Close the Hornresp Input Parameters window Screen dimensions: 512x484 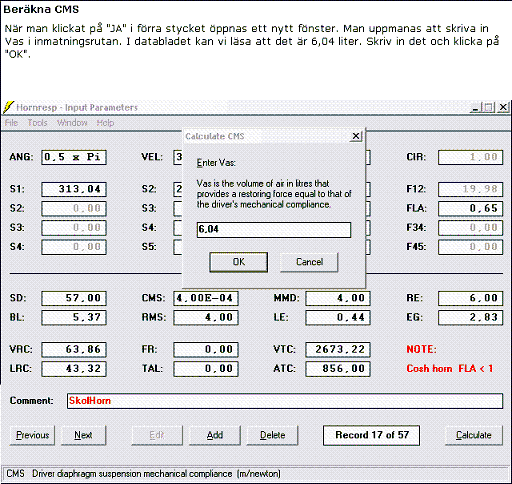pyautogui.click(x=503, y=108)
